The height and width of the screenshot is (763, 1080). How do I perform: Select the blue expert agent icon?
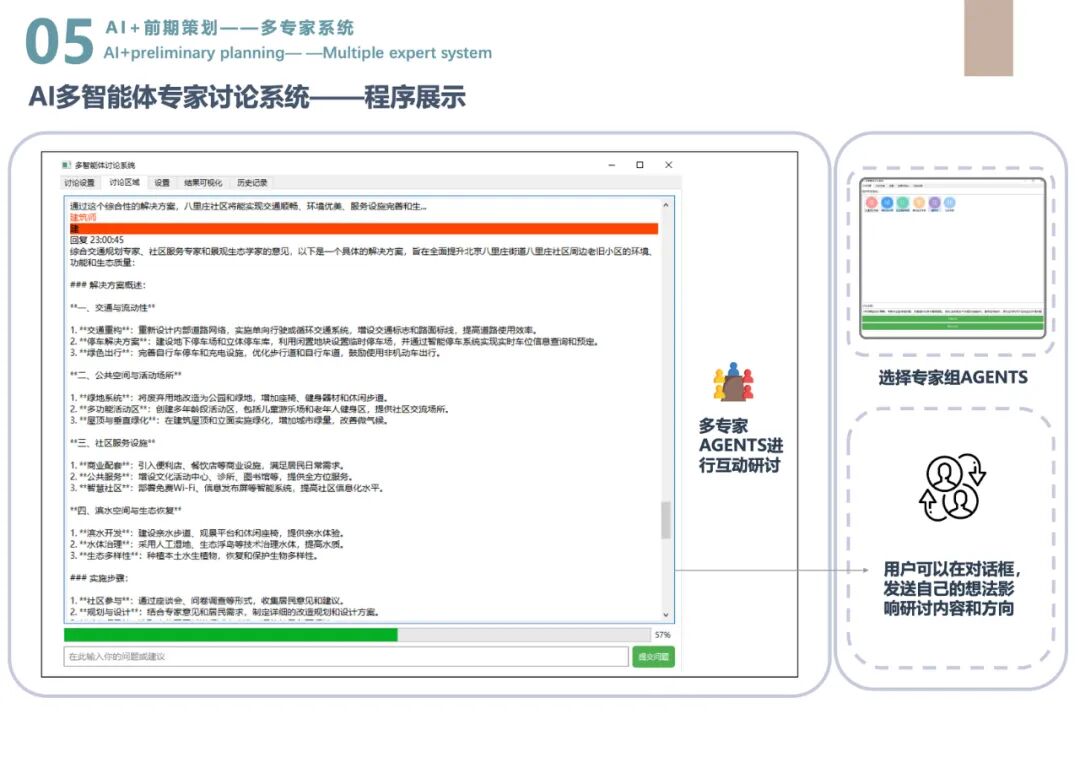[888, 201]
